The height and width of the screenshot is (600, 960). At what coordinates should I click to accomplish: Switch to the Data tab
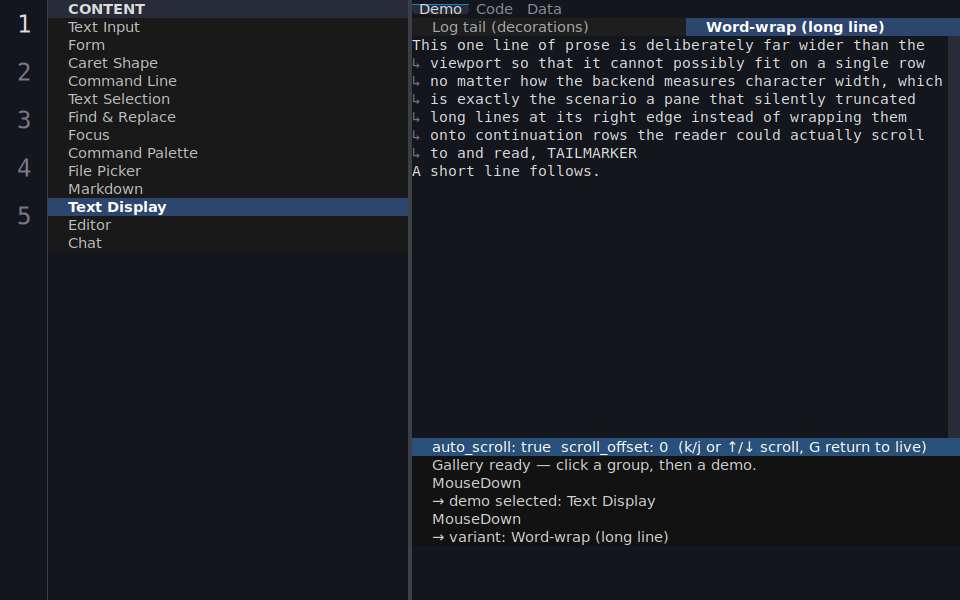(544, 9)
